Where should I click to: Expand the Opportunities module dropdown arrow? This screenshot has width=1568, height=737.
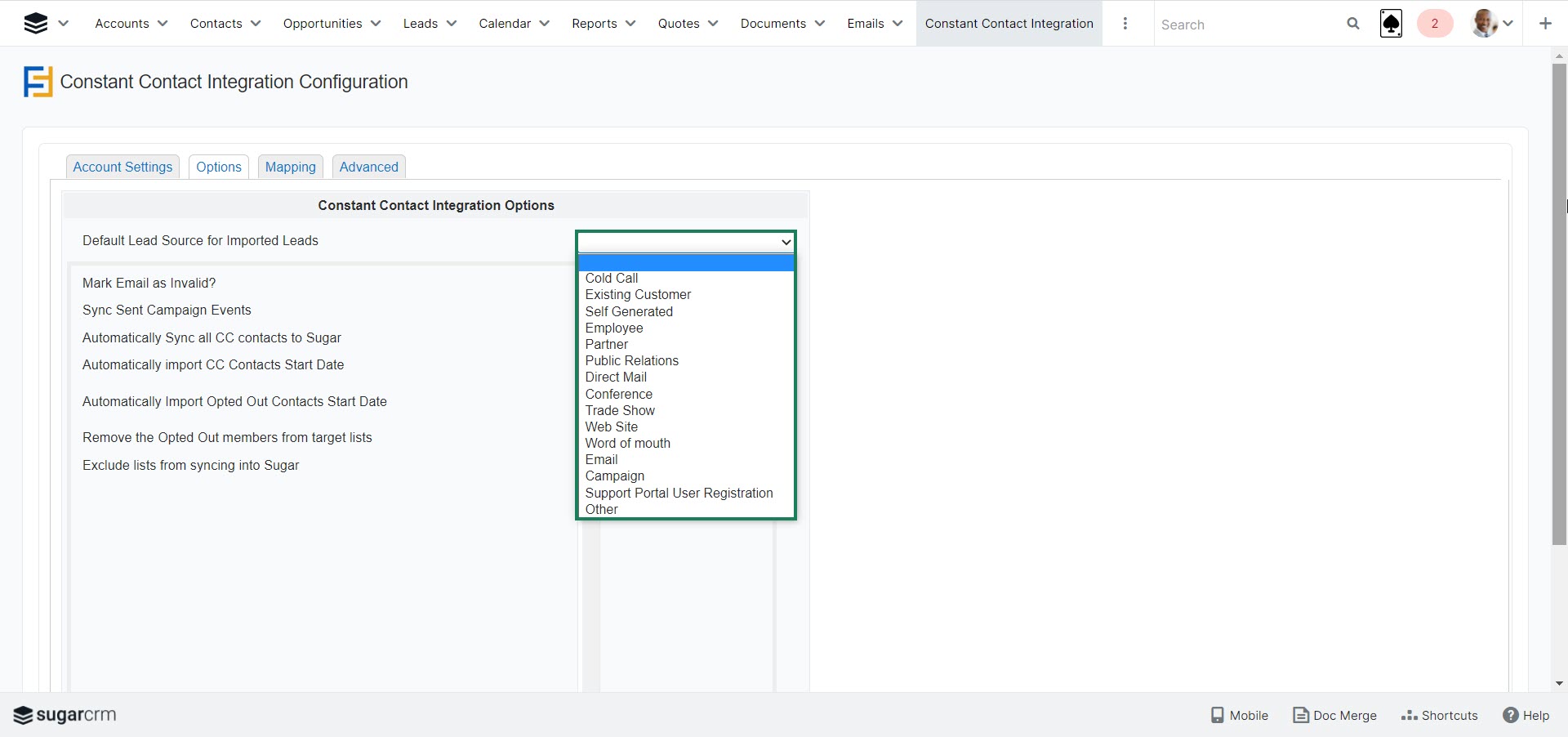pos(376,24)
